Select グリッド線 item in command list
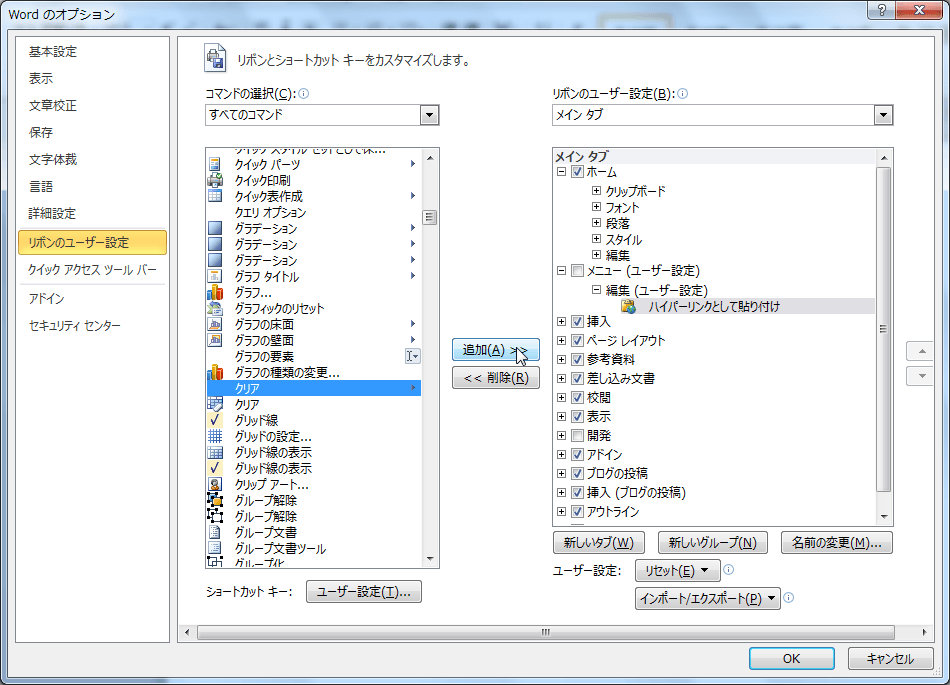Viewport: 950px width, 685px height. (313, 420)
